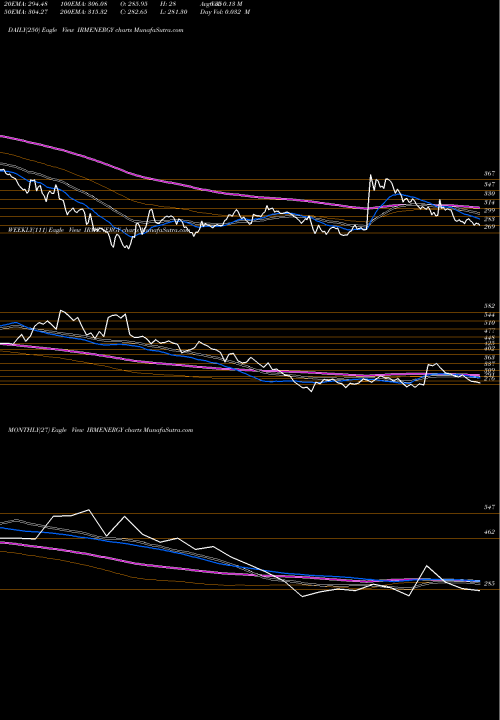Click the 367 price label on daily chart

[489, 174]
